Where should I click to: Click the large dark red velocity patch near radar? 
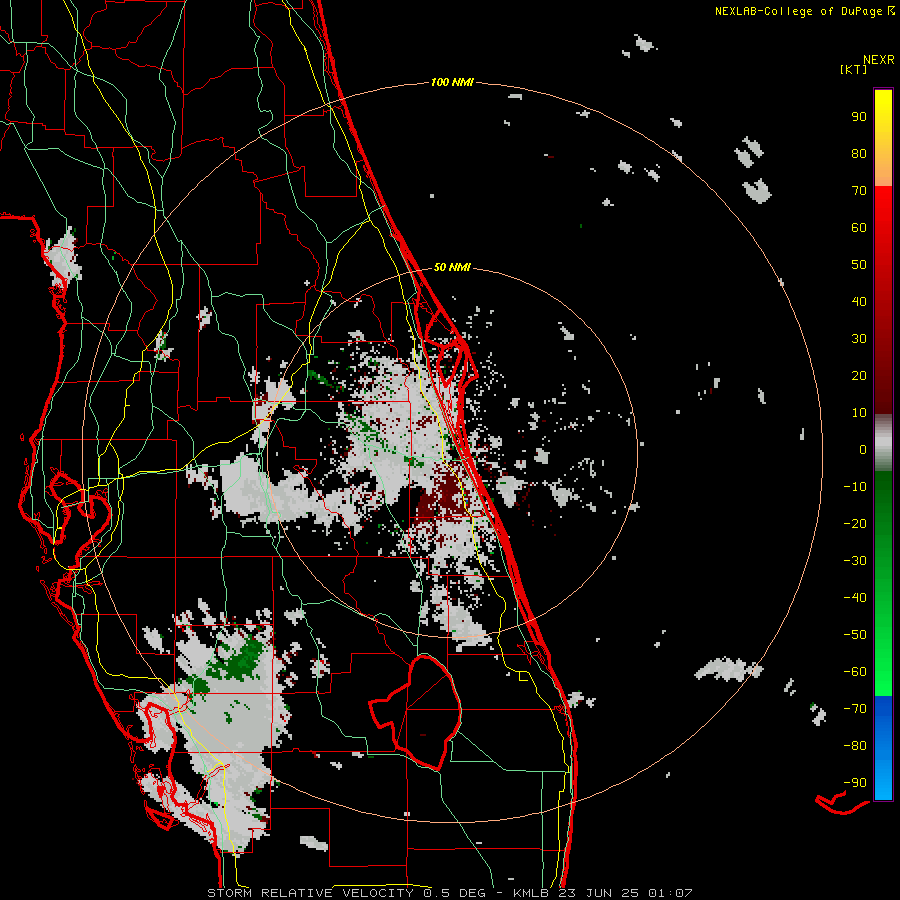tap(443, 498)
